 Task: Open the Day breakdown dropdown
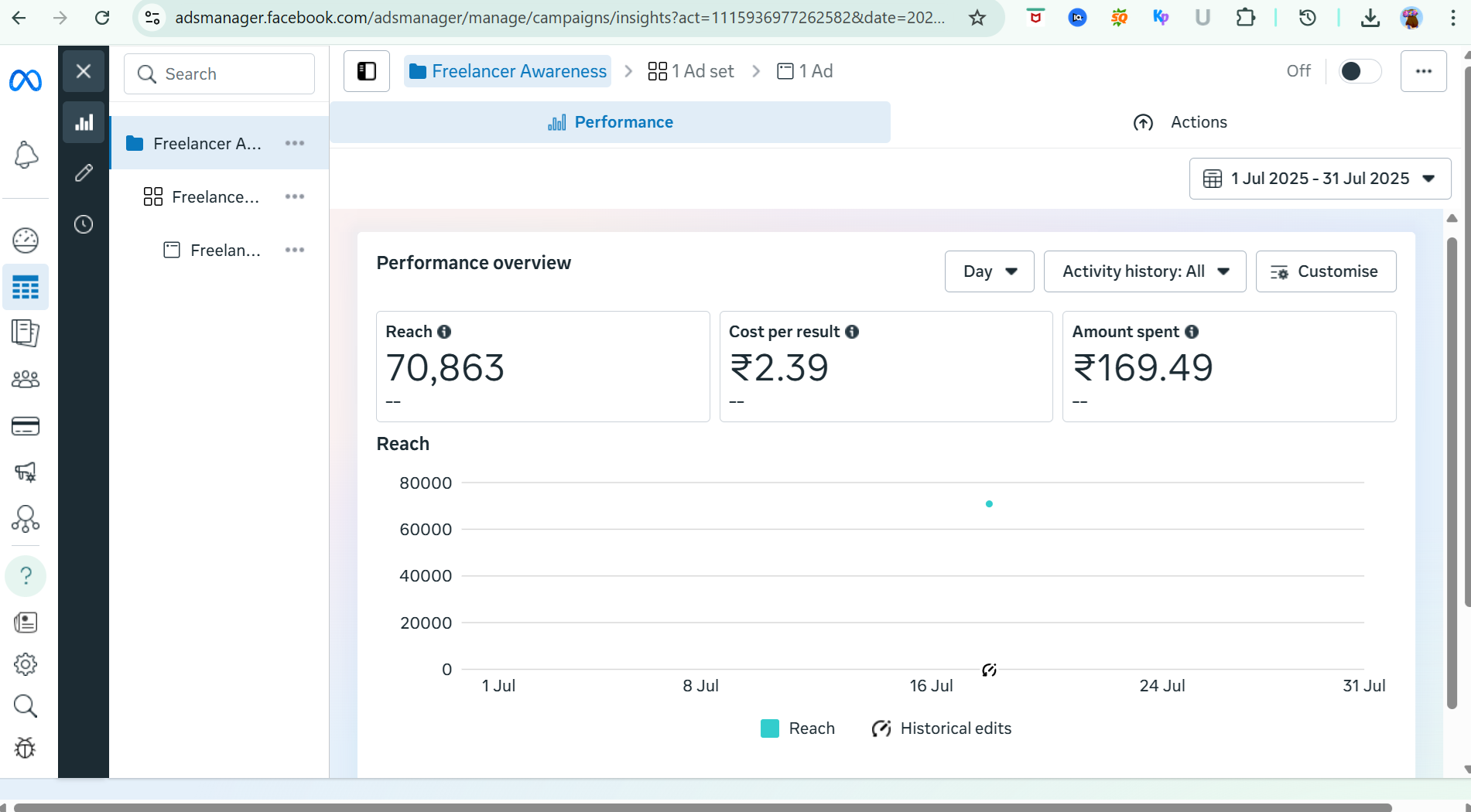pos(989,271)
